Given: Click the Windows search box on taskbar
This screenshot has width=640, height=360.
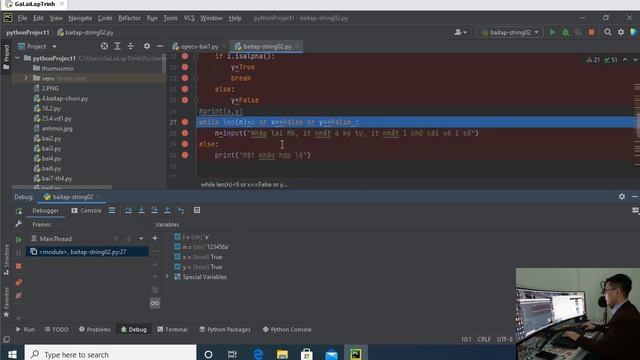Looking at the screenshot, I should tap(111, 353).
